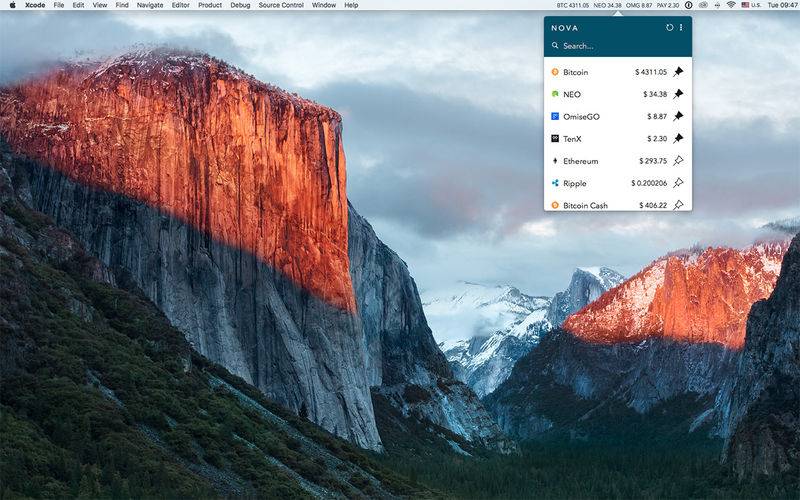Open the Navigate menu

[x=150, y=5]
